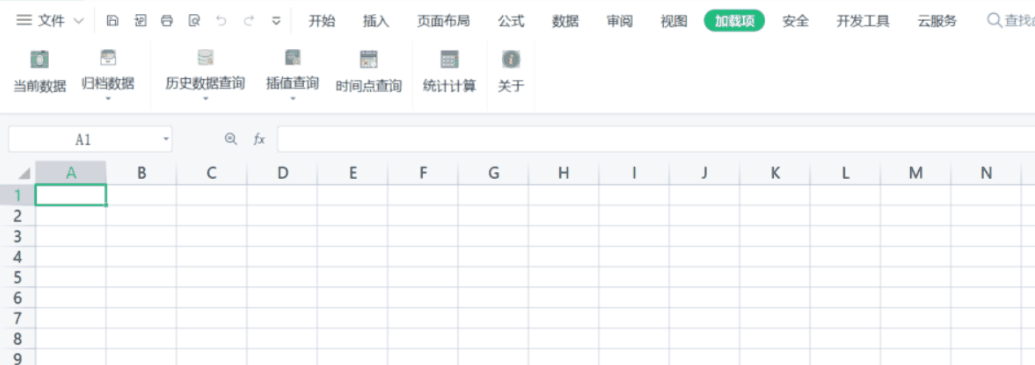Click the 归档数据 icon
This screenshot has height=365, width=1035.
[x=108, y=58]
